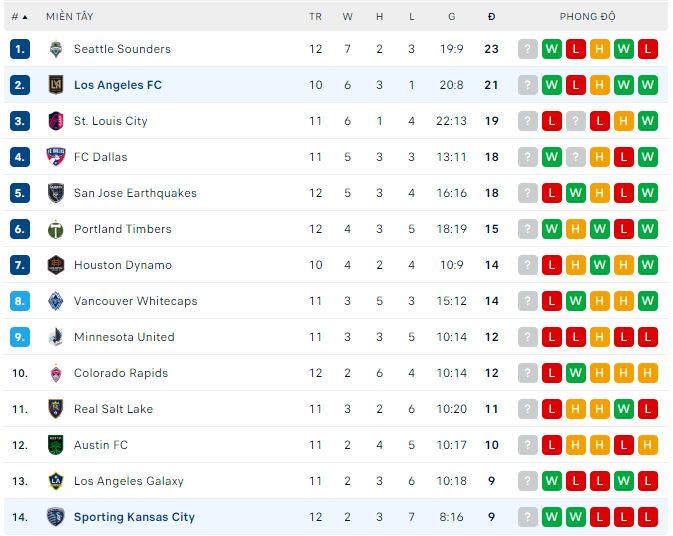
Task: Click the FC Dallas crest icon
Action: click(x=55, y=157)
